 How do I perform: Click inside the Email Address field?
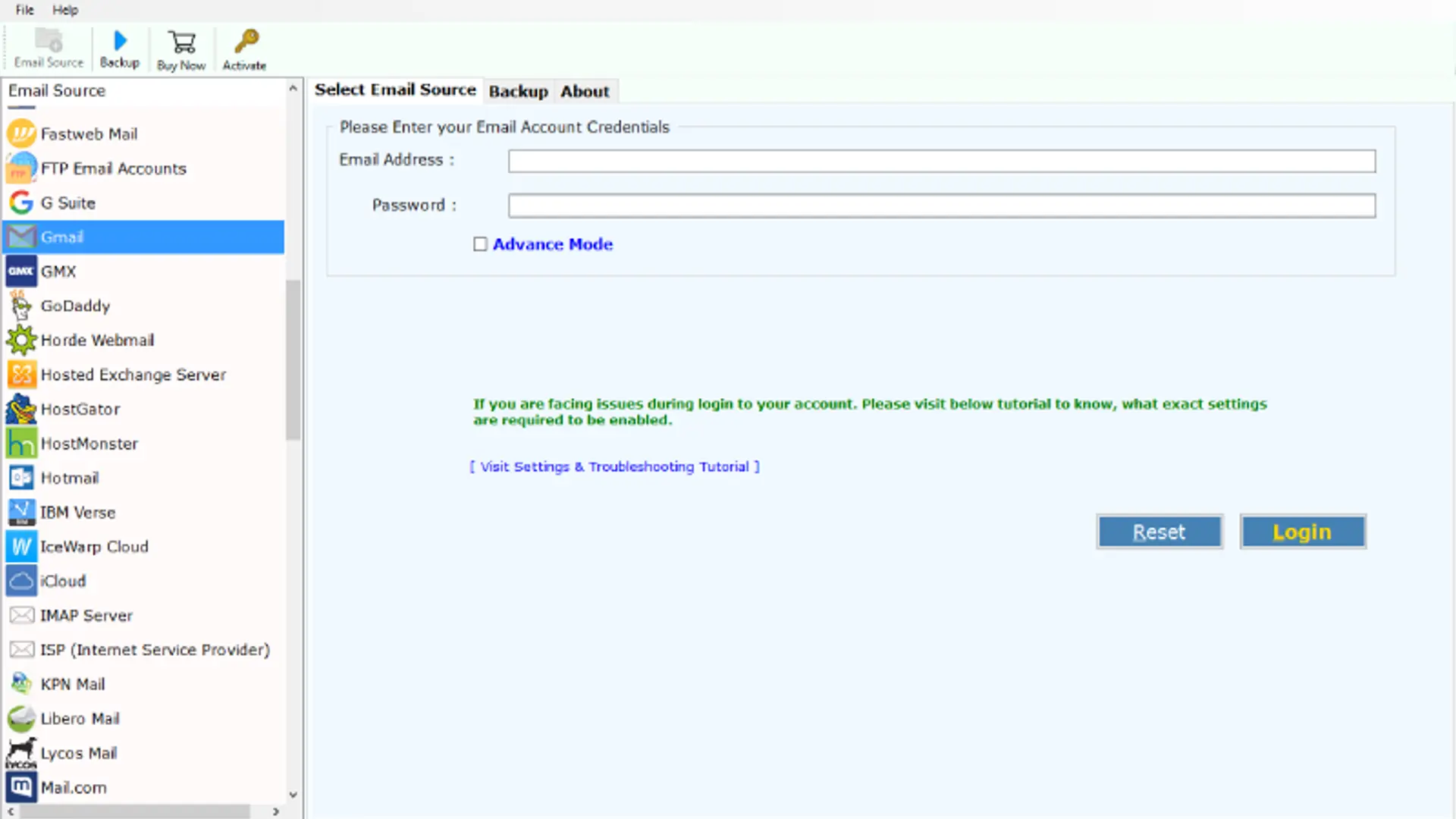tap(940, 161)
